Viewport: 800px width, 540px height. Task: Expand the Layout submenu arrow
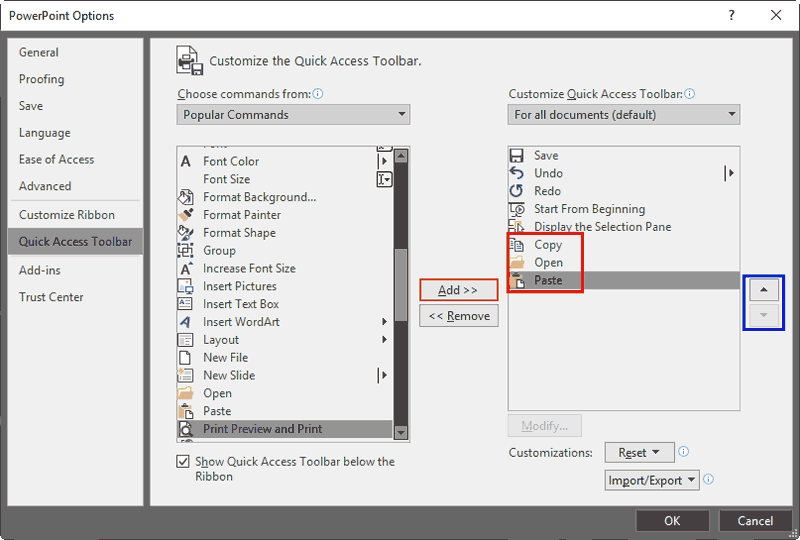[x=384, y=340]
